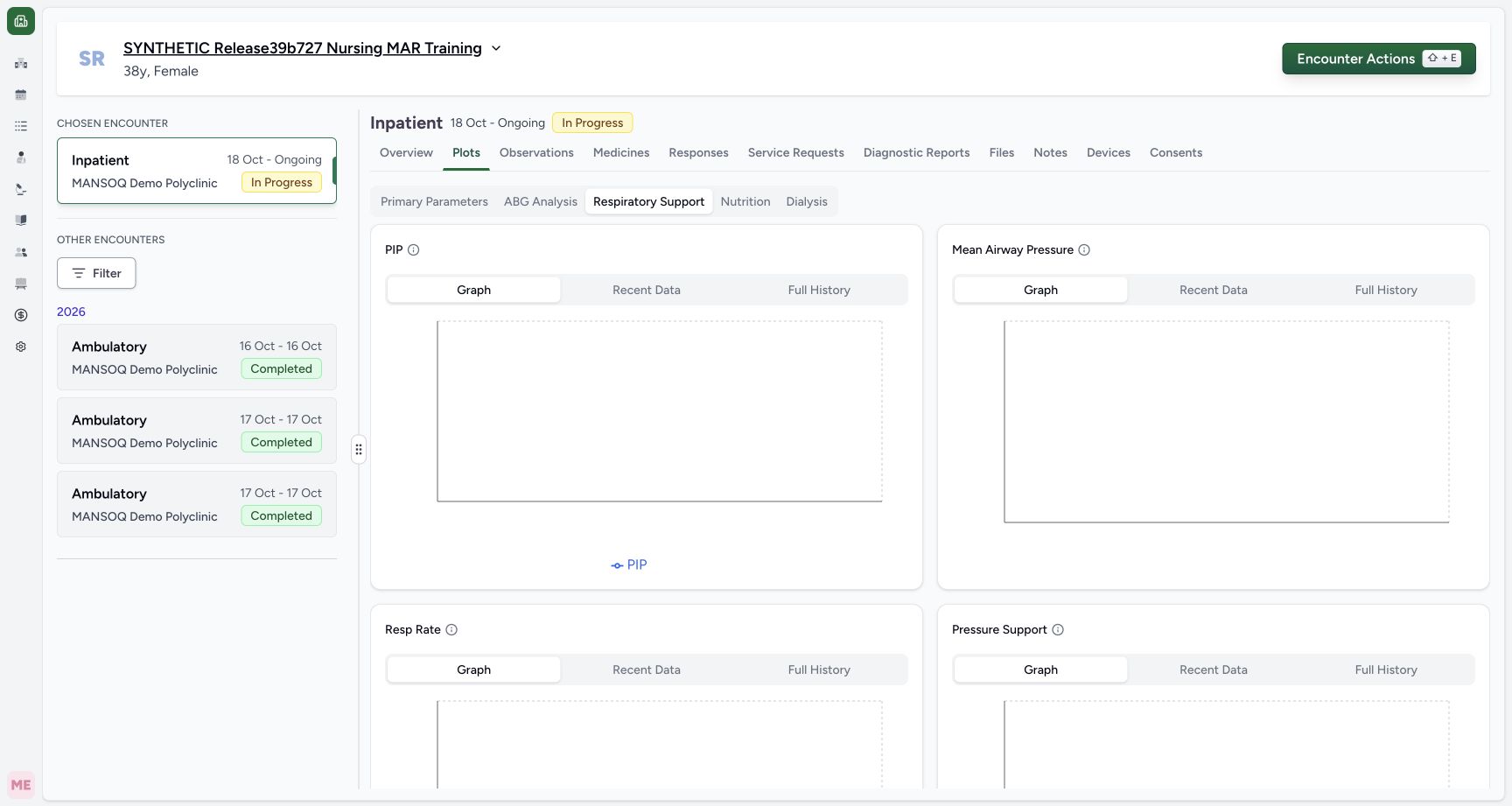Open the encounters Filter button

point(96,273)
